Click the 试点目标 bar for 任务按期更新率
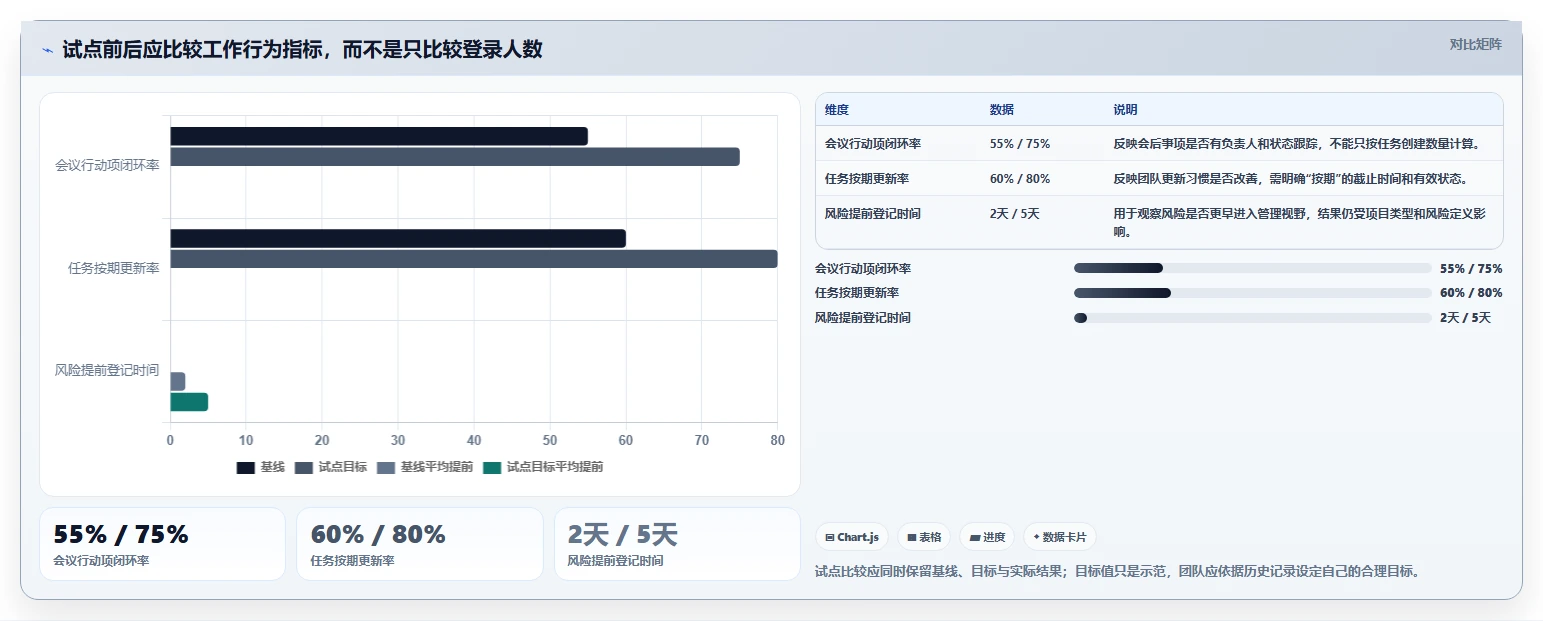The height and width of the screenshot is (621, 1543). [x=474, y=259]
